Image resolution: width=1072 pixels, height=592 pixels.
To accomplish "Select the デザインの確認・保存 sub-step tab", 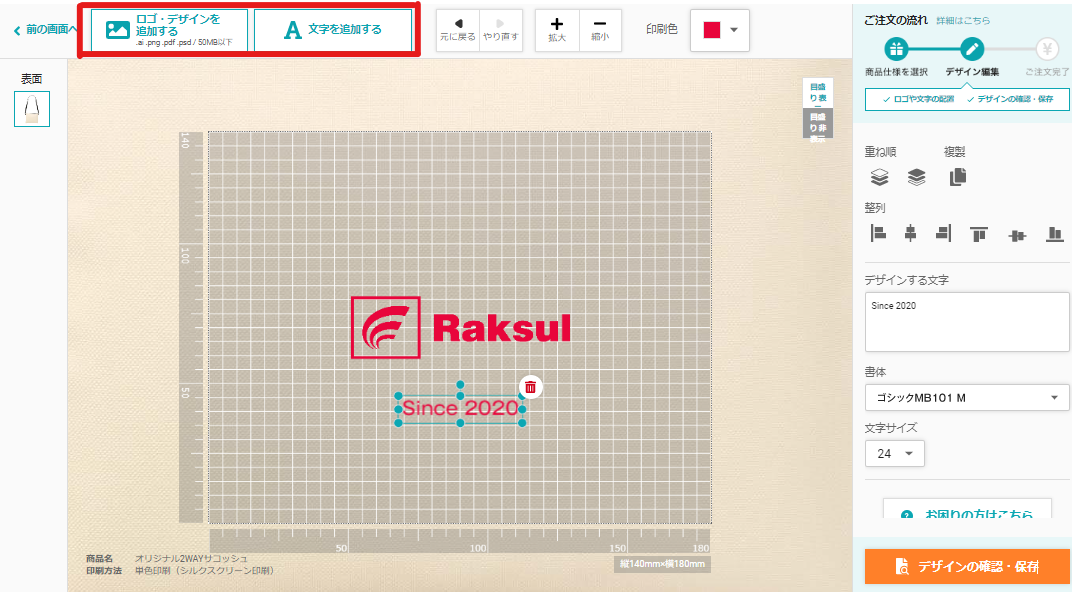I will (1010, 99).
